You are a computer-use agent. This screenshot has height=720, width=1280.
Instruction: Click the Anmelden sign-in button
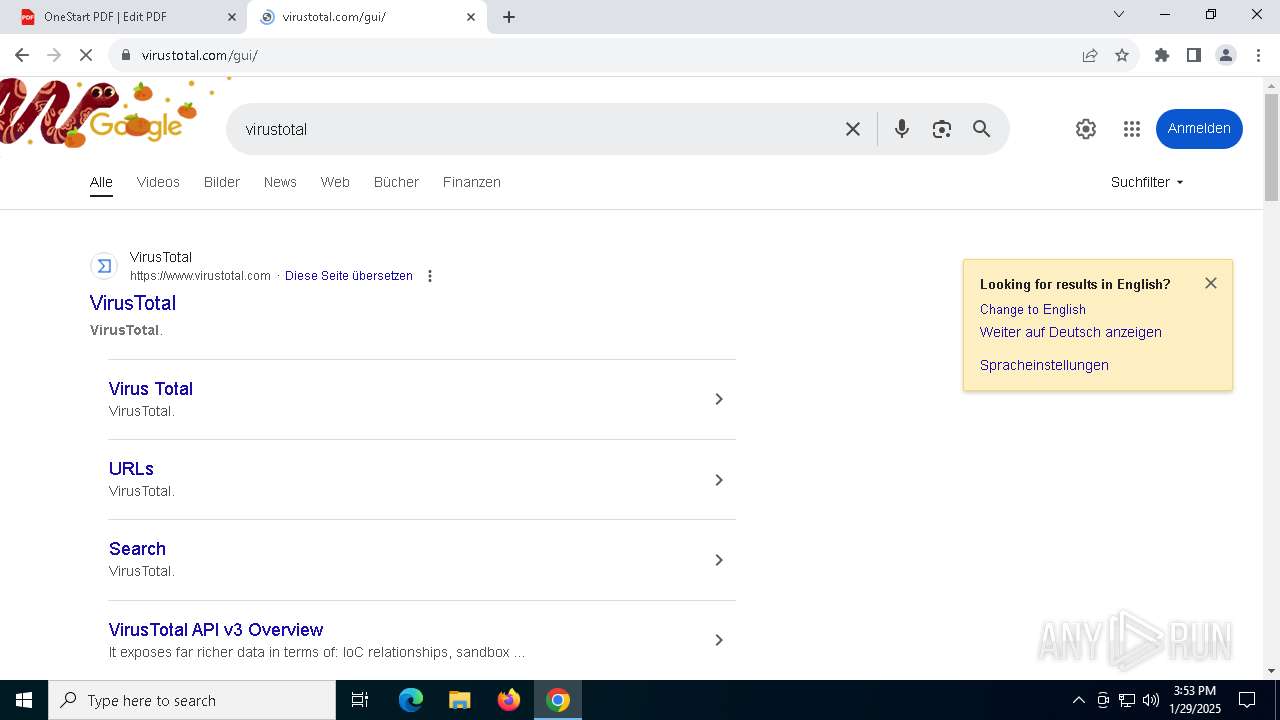pyautogui.click(x=1199, y=129)
